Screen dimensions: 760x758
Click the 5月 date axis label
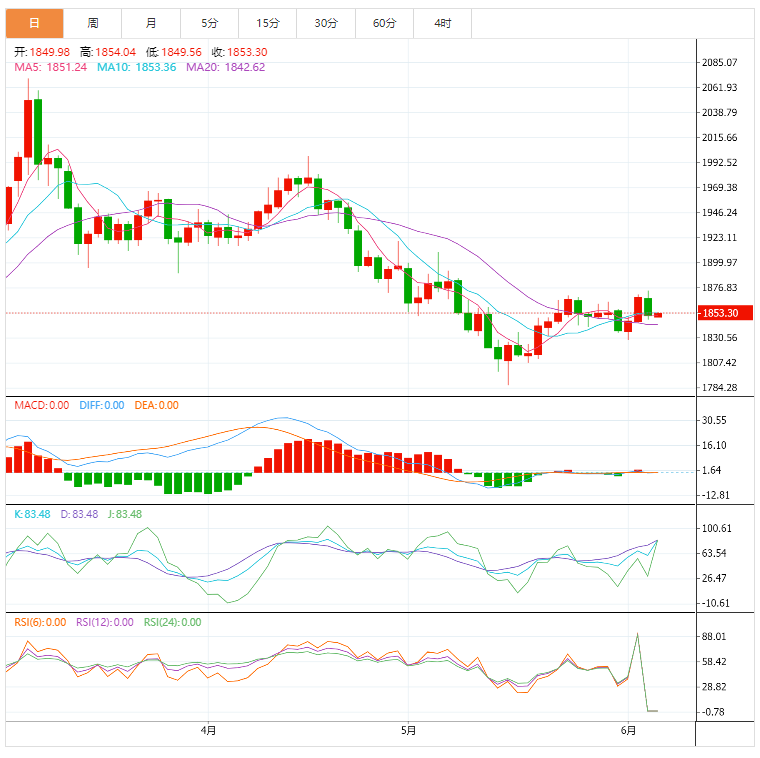pos(409,730)
